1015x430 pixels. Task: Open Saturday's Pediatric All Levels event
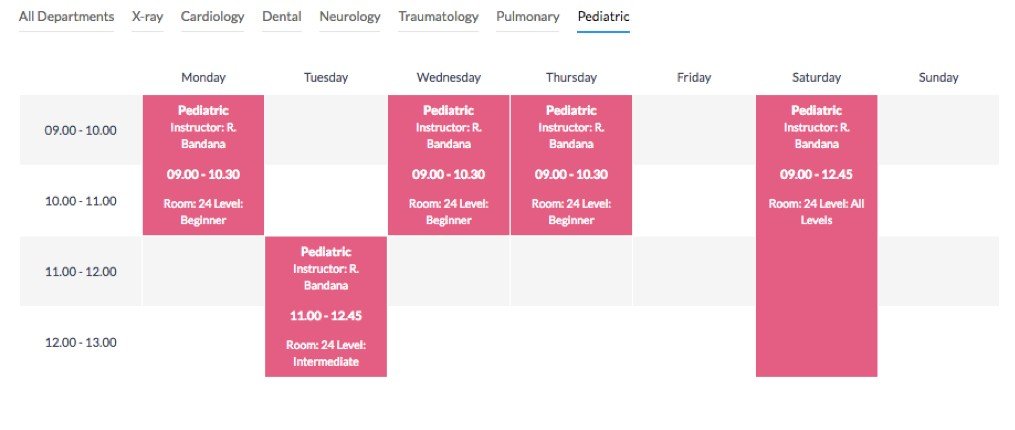(x=816, y=236)
